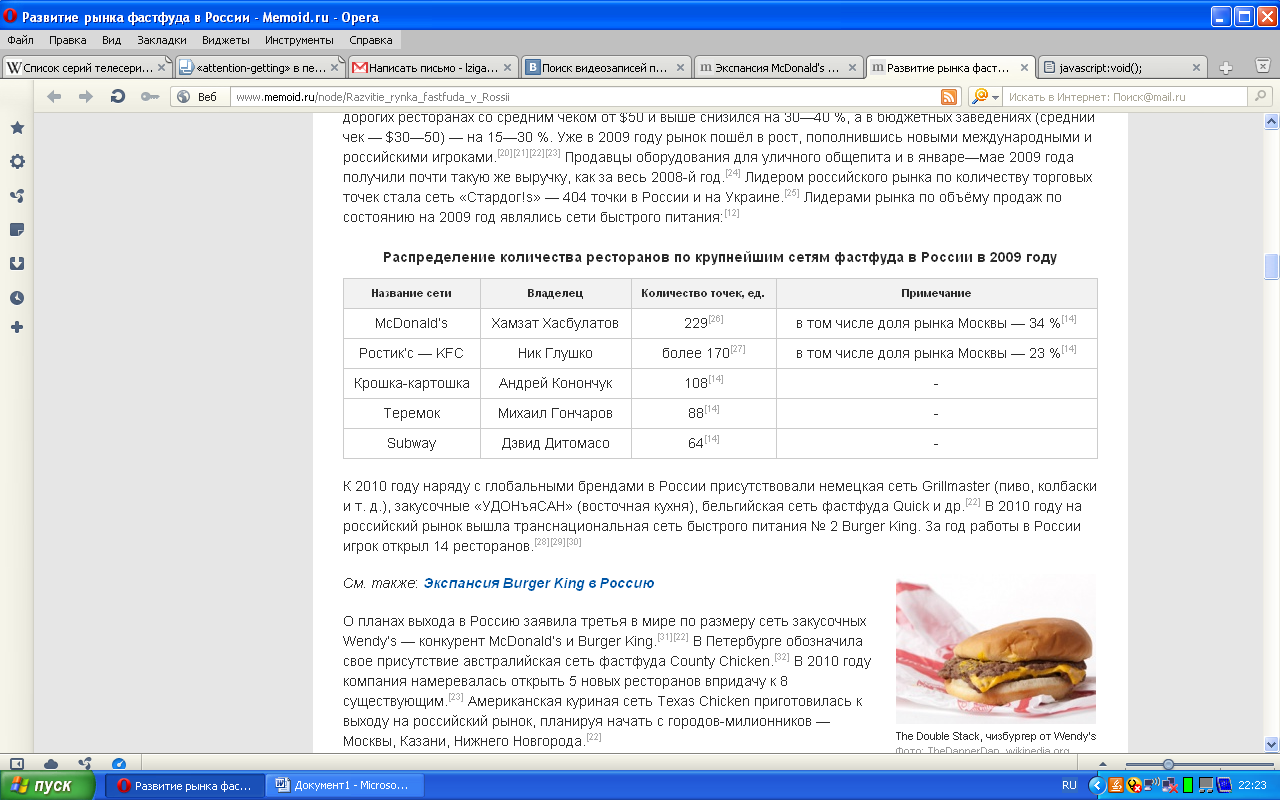Click table cell 'Теремок'
The height and width of the screenshot is (800, 1280).
tap(411, 413)
